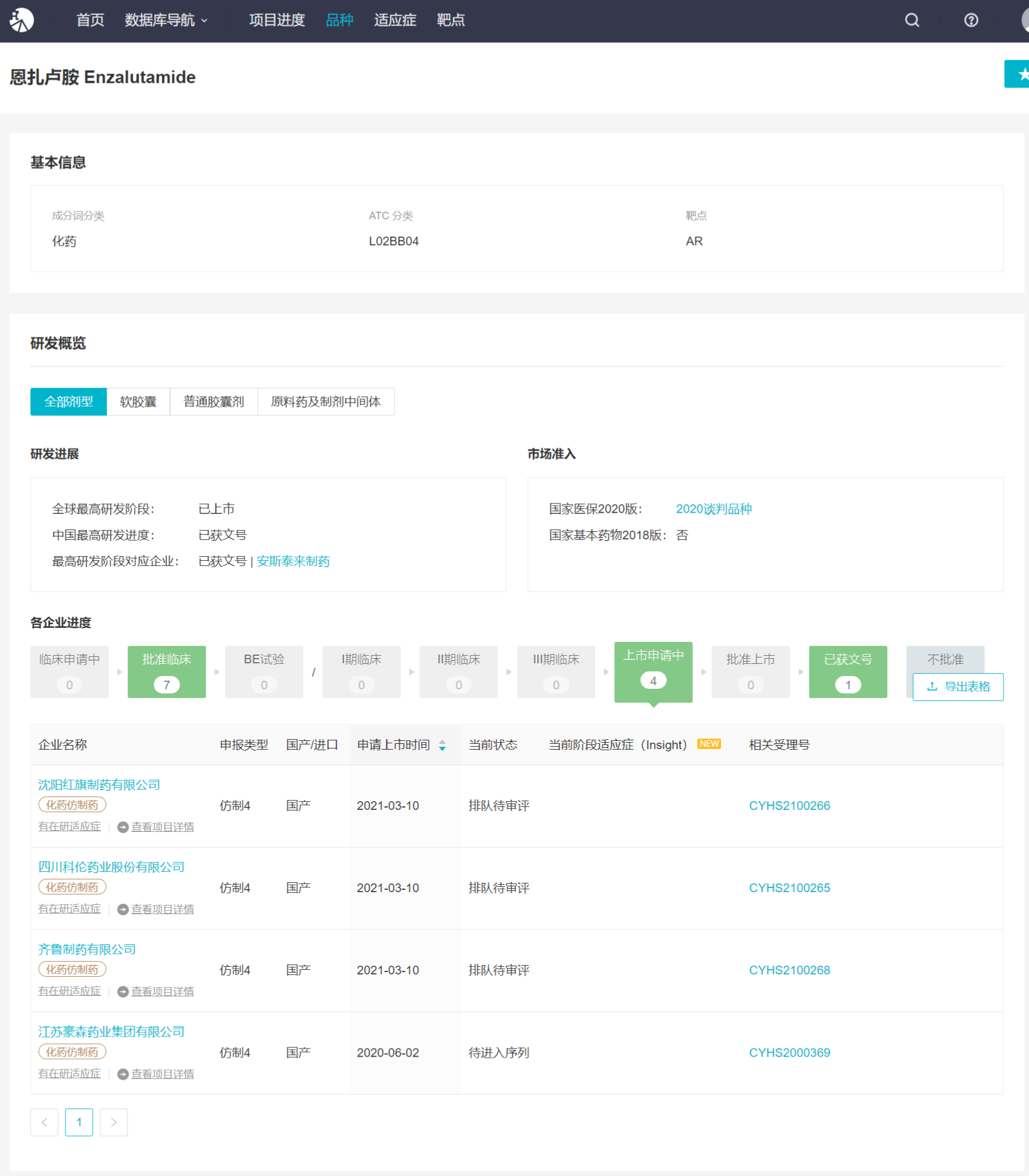
Task: Open acceptance number CYHS2100268
Action: (790, 970)
